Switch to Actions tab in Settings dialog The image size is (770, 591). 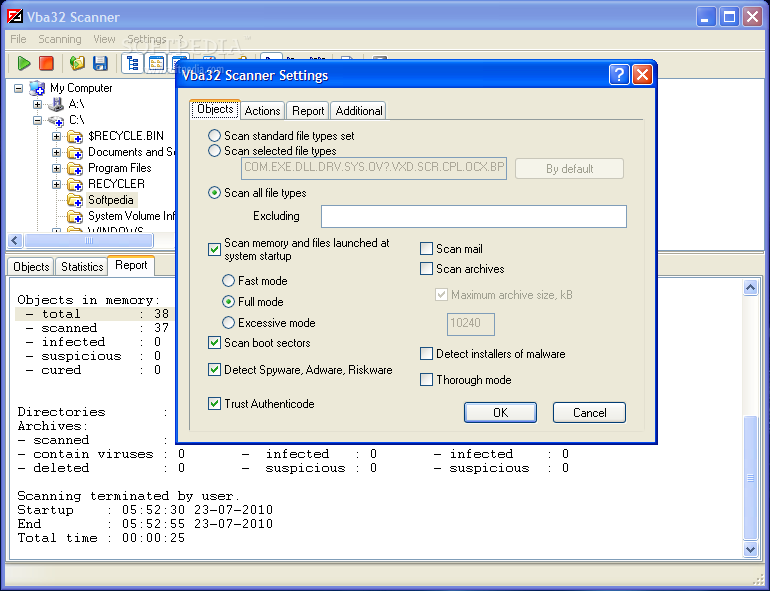262,111
